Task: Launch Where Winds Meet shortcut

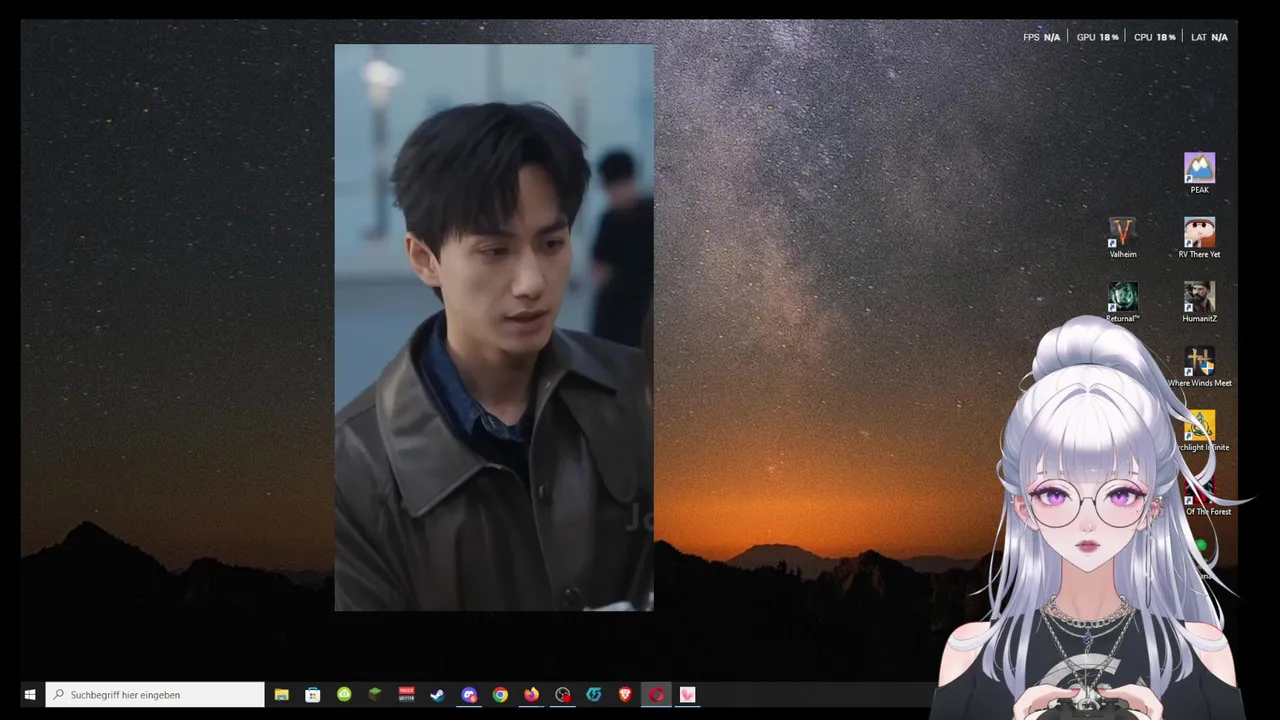Action: tap(1199, 367)
